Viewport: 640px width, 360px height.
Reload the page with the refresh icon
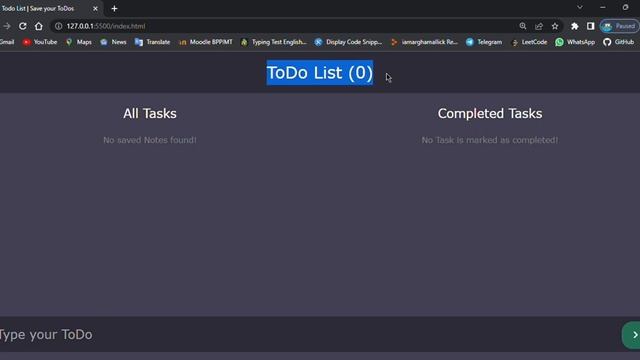click(x=23, y=26)
